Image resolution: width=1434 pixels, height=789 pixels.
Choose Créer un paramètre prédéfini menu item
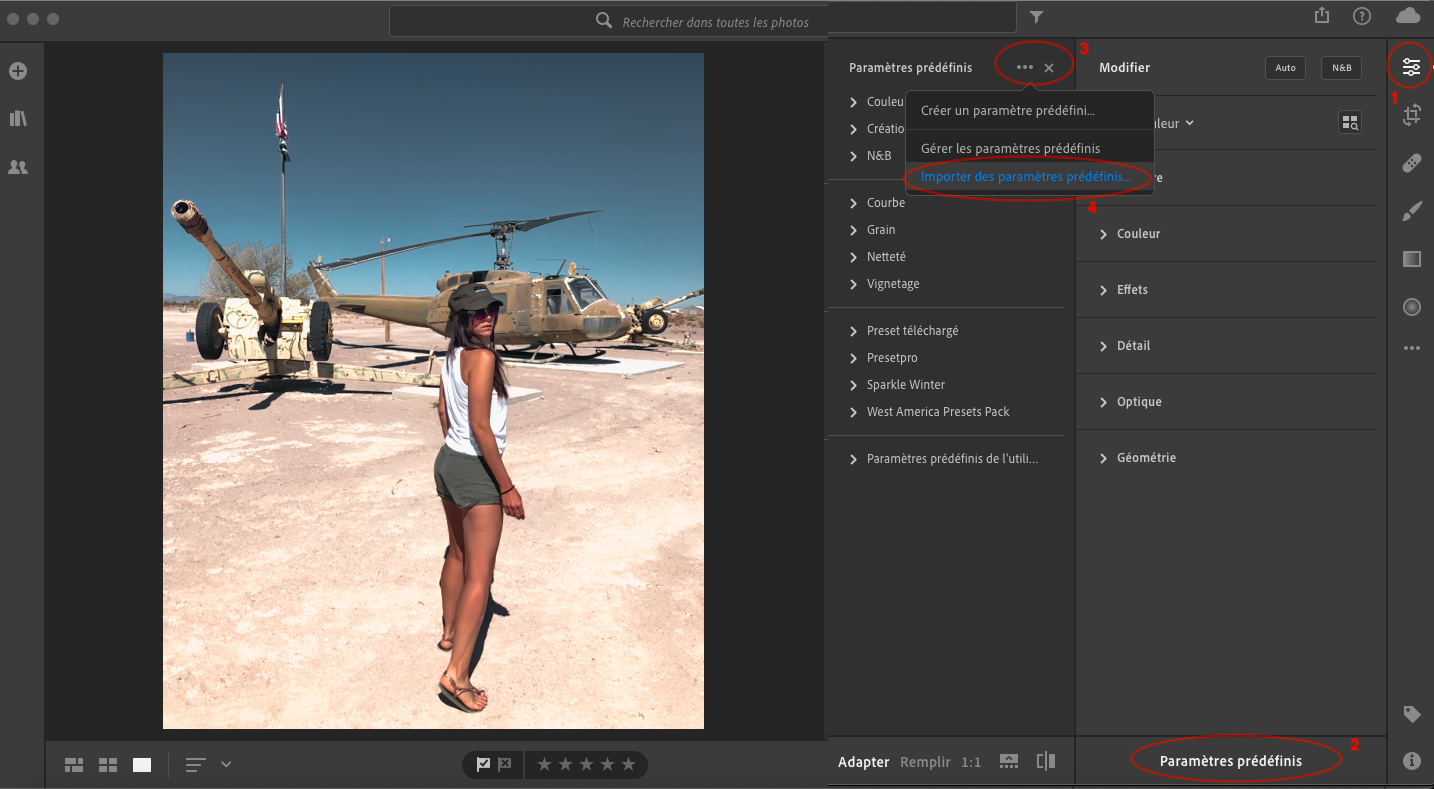1007,111
